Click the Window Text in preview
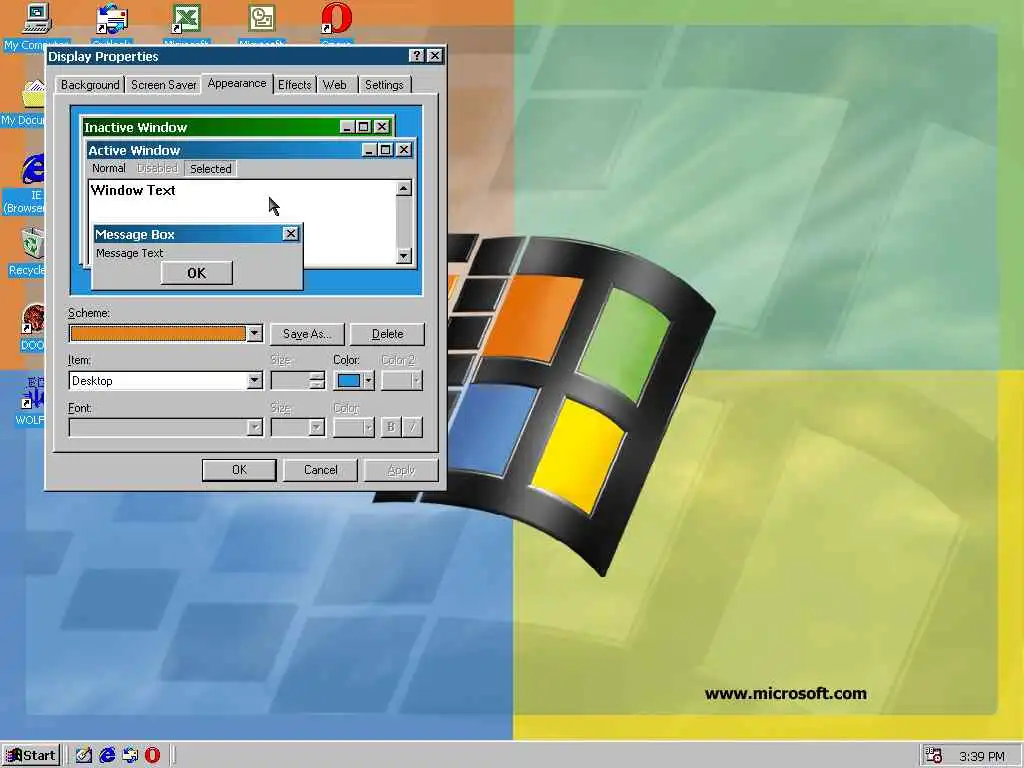Image resolution: width=1024 pixels, height=768 pixels. pos(133,190)
